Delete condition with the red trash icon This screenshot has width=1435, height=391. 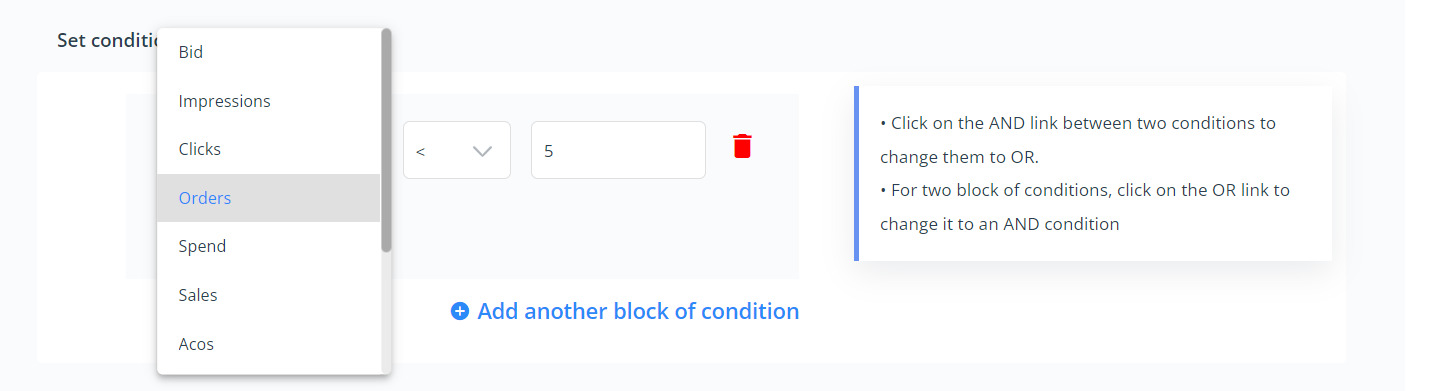point(742,146)
